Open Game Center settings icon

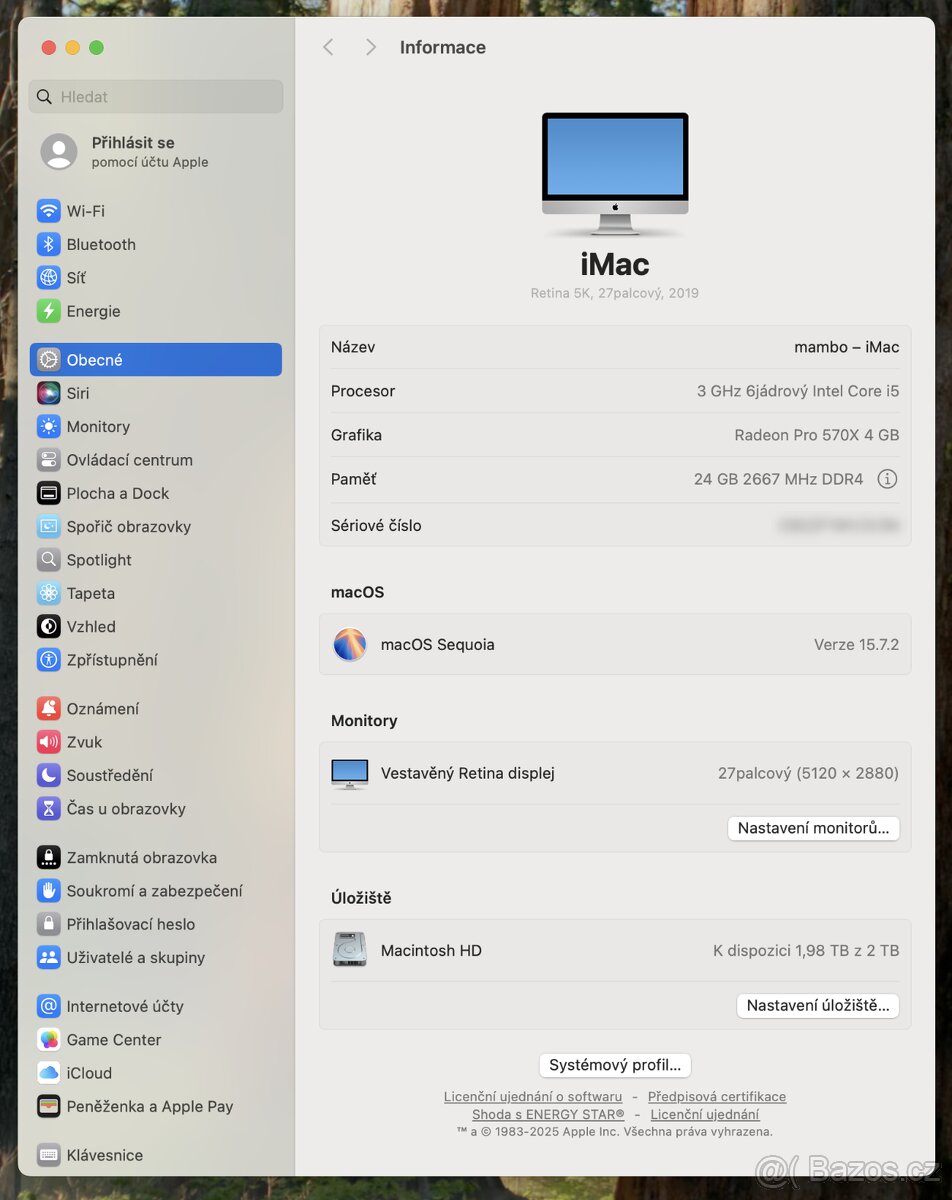point(48,1040)
